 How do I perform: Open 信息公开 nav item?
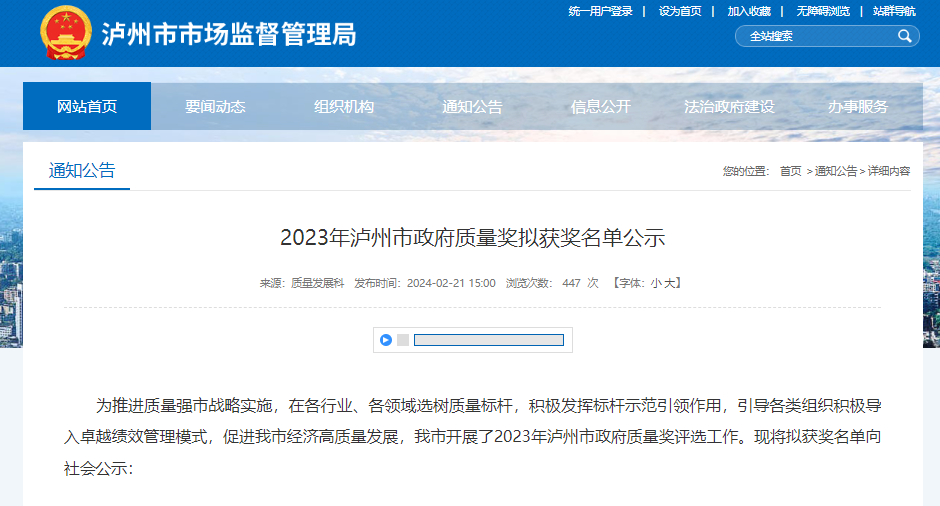[601, 106]
